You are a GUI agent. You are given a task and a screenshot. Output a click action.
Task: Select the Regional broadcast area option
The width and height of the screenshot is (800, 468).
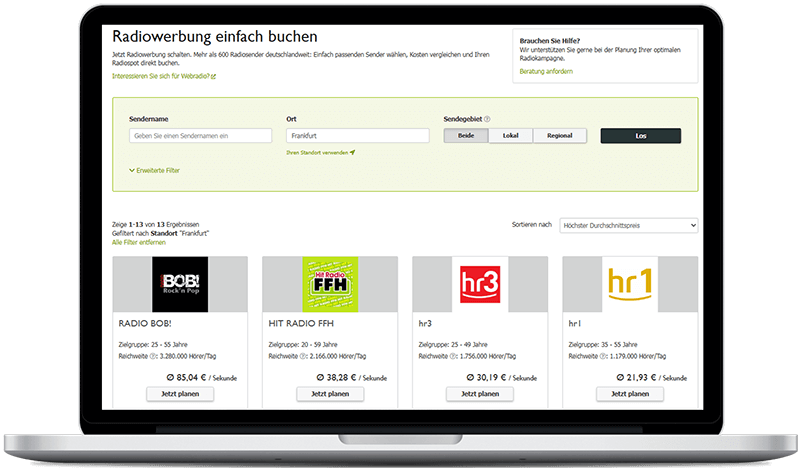pyautogui.click(x=559, y=136)
